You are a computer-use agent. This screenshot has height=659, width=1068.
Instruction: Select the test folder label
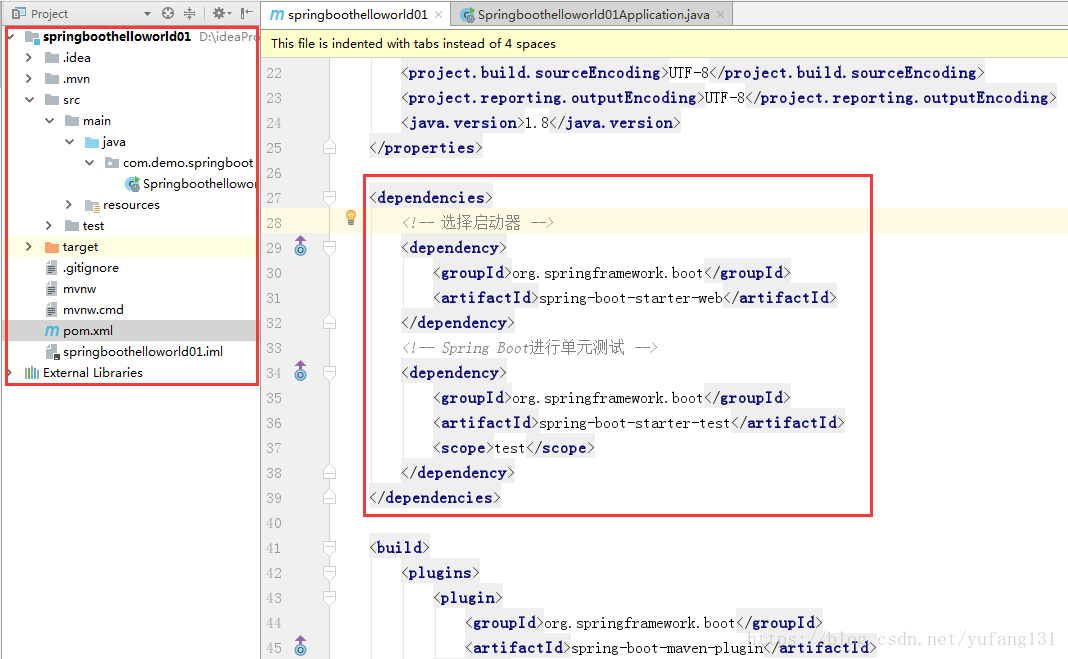point(93,225)
